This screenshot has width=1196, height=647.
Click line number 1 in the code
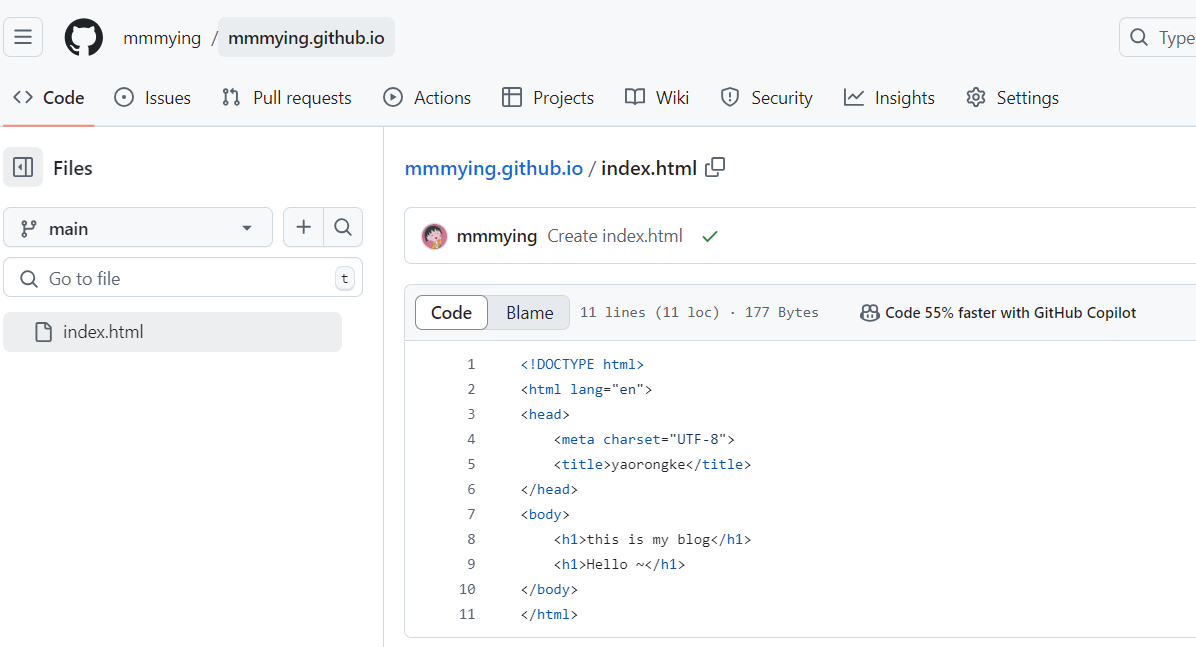(471, 365)
